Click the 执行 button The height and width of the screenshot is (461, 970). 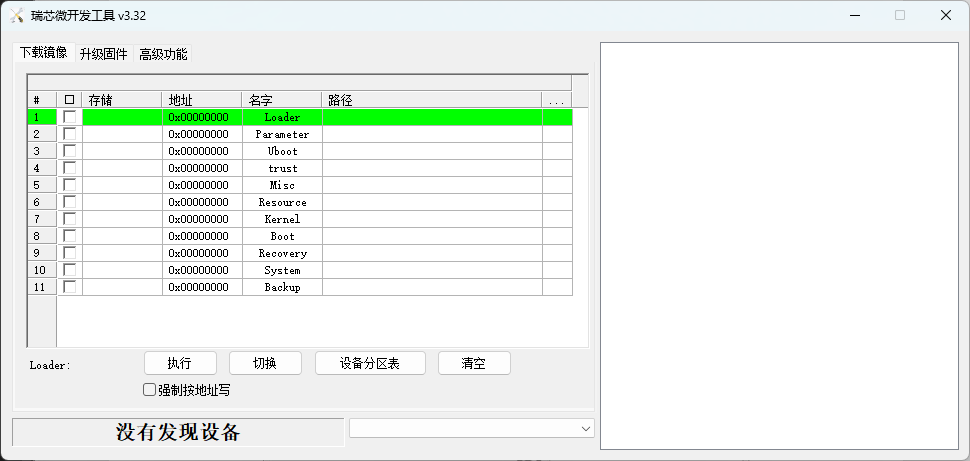[x=180, y=363]
